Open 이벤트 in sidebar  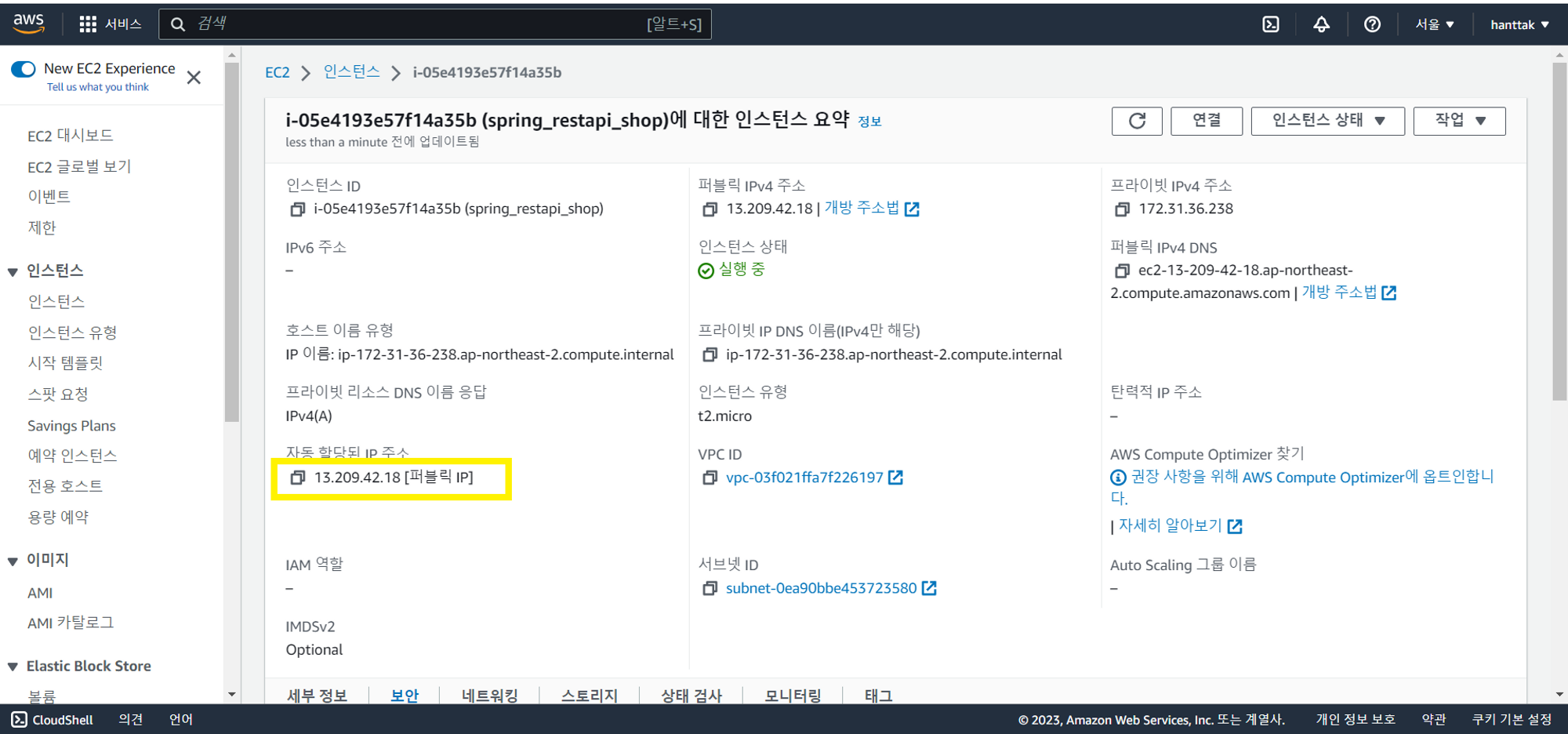pos(49,196)
